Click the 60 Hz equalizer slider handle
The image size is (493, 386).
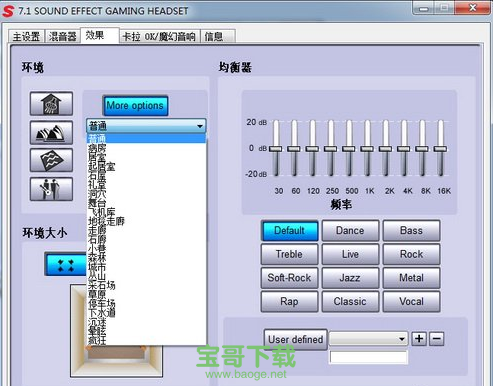(294, 149)
